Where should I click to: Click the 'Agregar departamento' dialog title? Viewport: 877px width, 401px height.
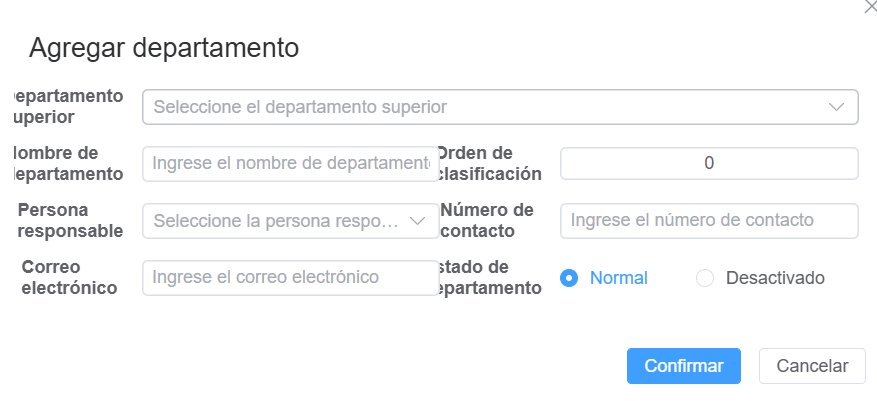(x=164, y=47)
